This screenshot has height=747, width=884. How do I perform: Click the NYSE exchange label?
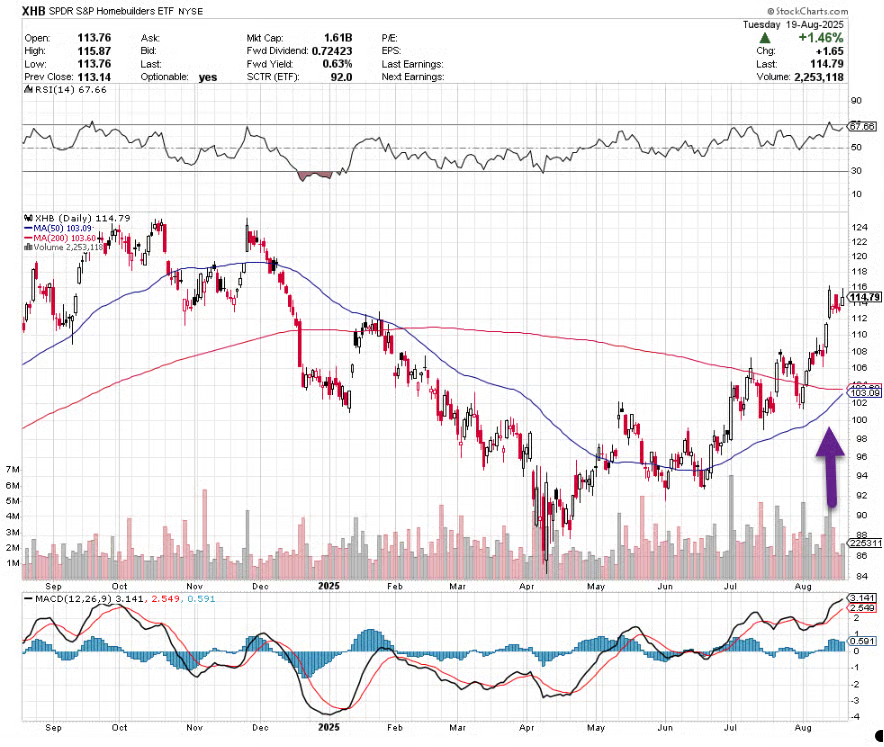(x=190, y=11)
